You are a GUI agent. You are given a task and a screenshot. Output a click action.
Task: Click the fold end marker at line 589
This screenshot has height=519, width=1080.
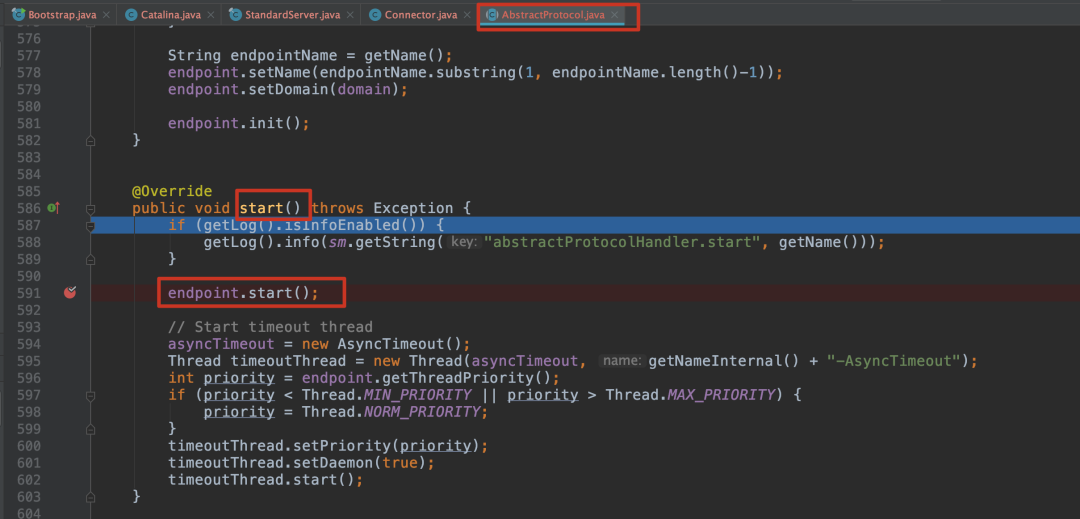[90, 259]
